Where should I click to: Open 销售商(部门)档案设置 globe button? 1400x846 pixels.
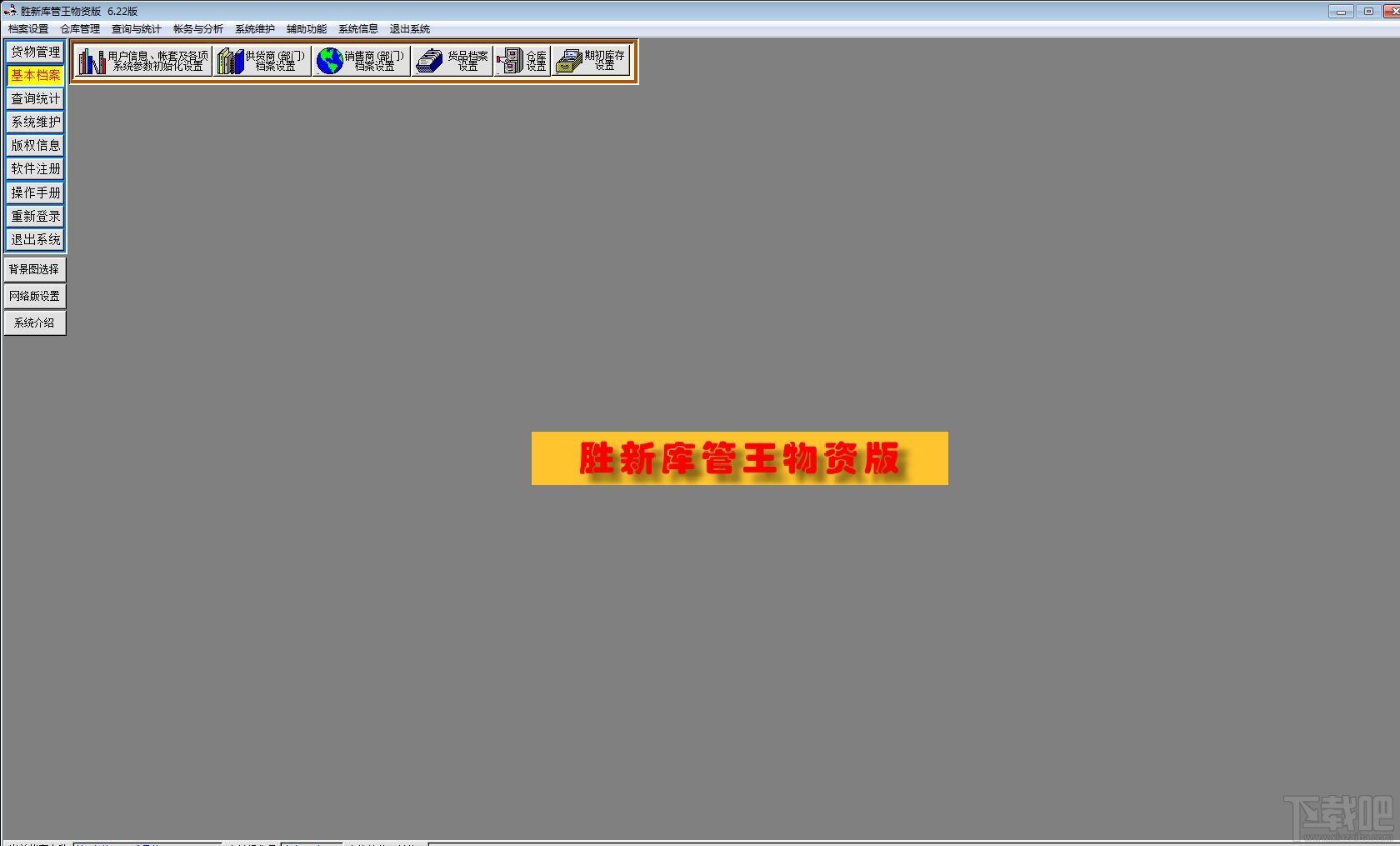point(361,61)
